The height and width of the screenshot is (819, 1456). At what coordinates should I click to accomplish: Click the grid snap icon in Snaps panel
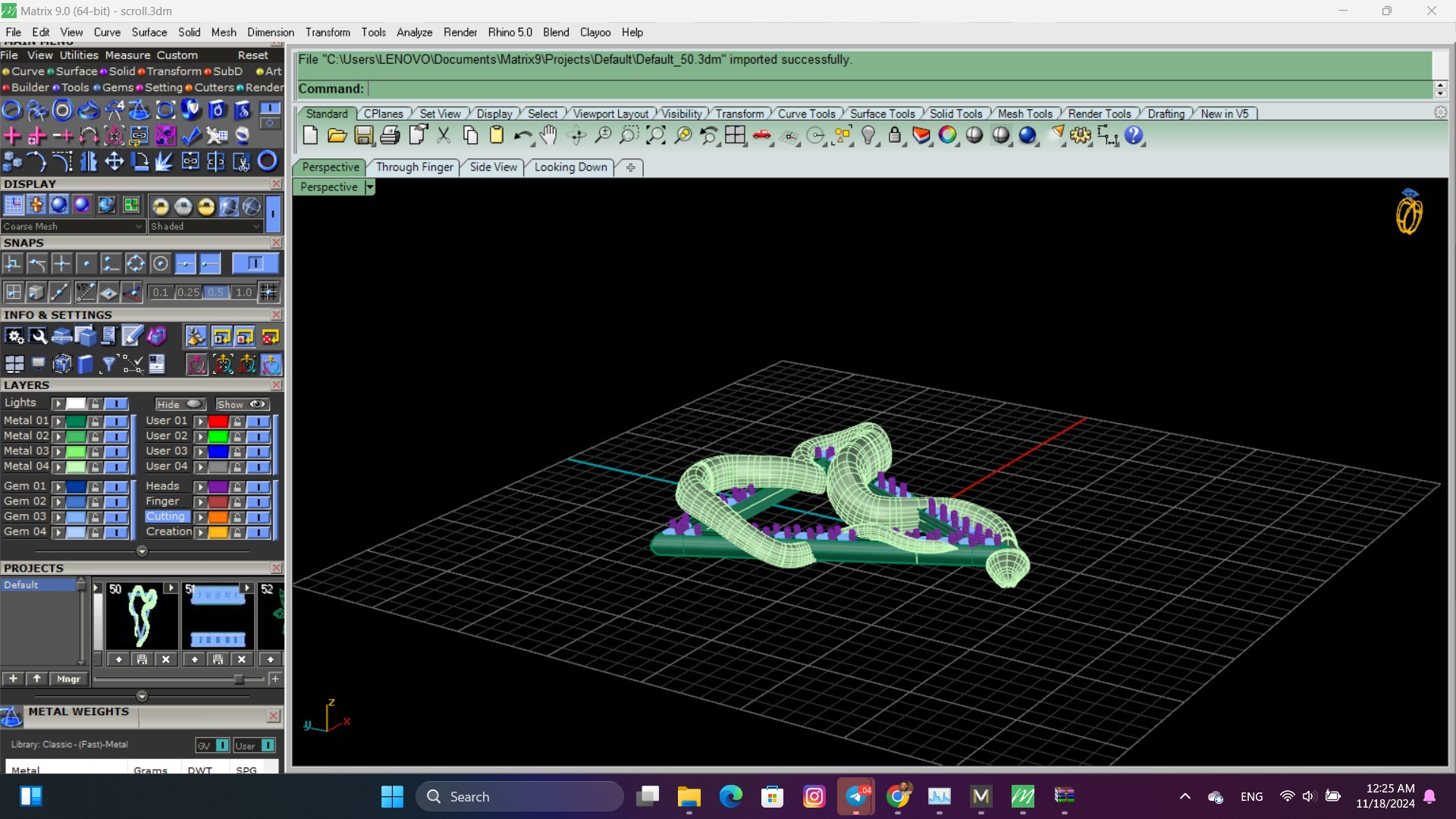pos(268,292)
